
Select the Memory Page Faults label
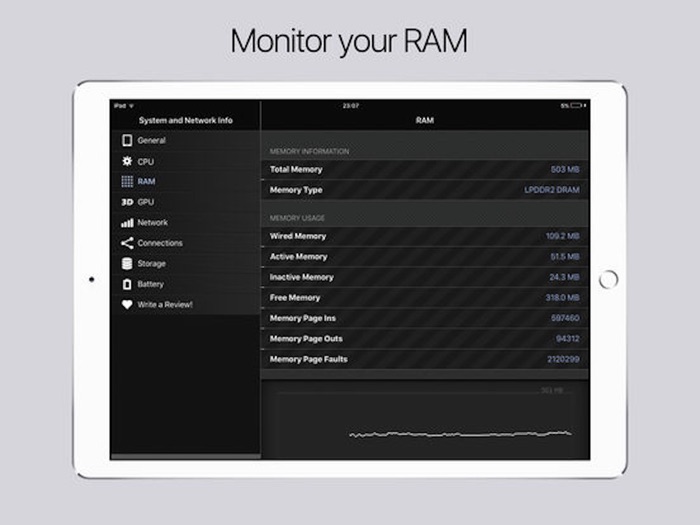308,359
